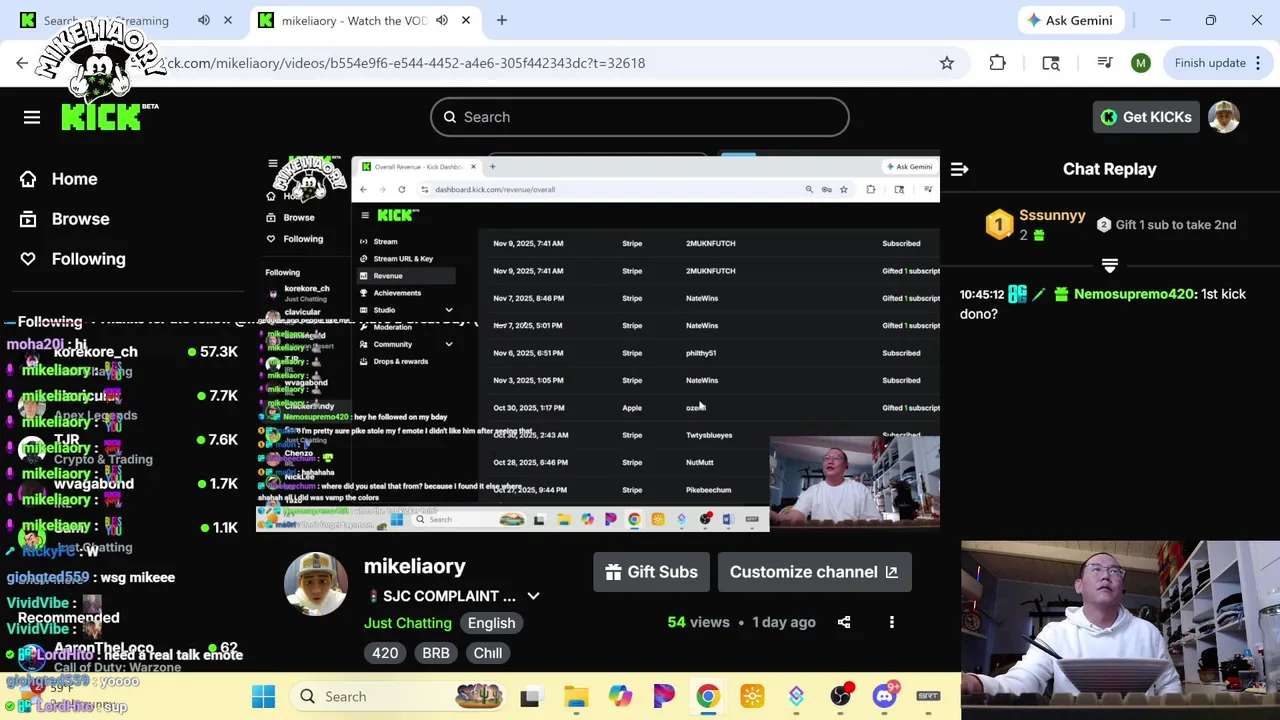The image size is (1280, 720).
Task: Collapse the Chat Replay panel arrow icon
Action: (x=959, y=169)
